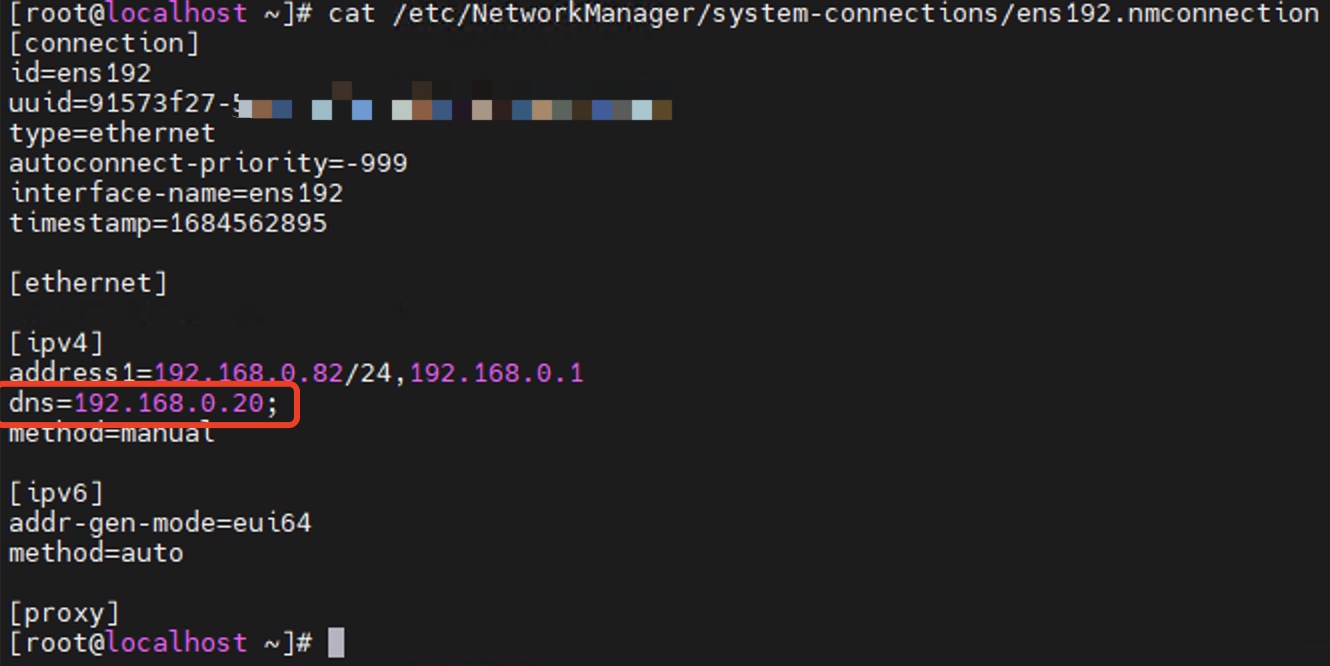Click the [ipv6] section header
The width and height of the screenshot is (1330, 666).
pyautogui.click(x=56, y=493)
